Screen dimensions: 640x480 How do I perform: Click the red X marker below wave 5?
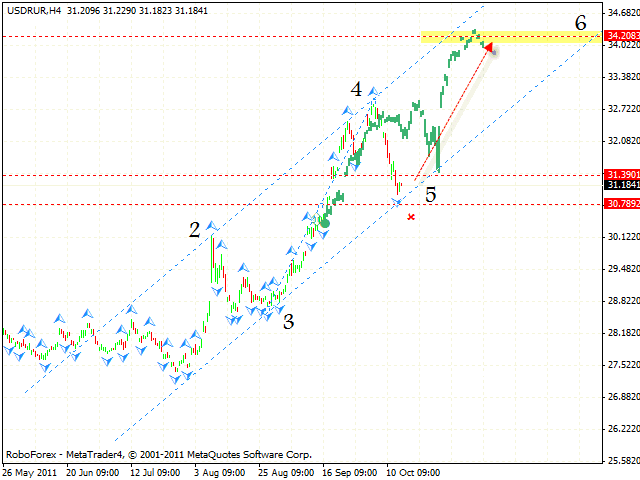pyautogui.click(x=411, y=216)
